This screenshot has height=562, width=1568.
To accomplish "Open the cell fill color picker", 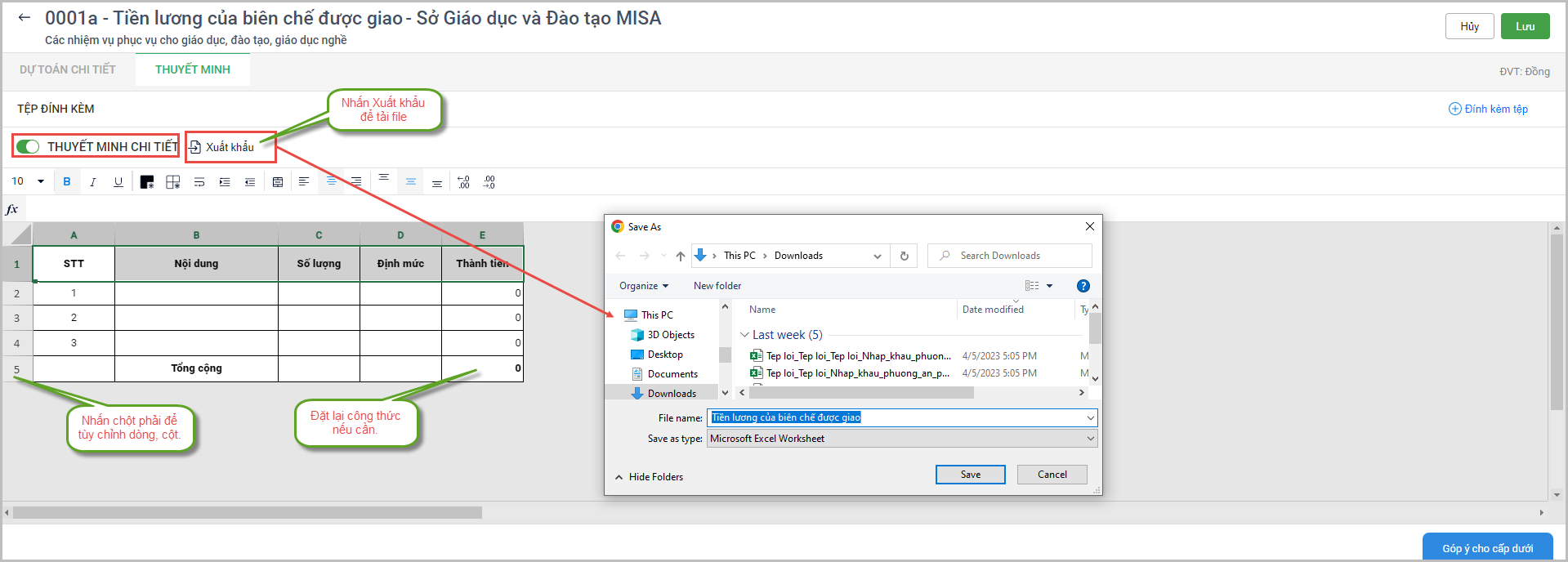I will point(147,181).
